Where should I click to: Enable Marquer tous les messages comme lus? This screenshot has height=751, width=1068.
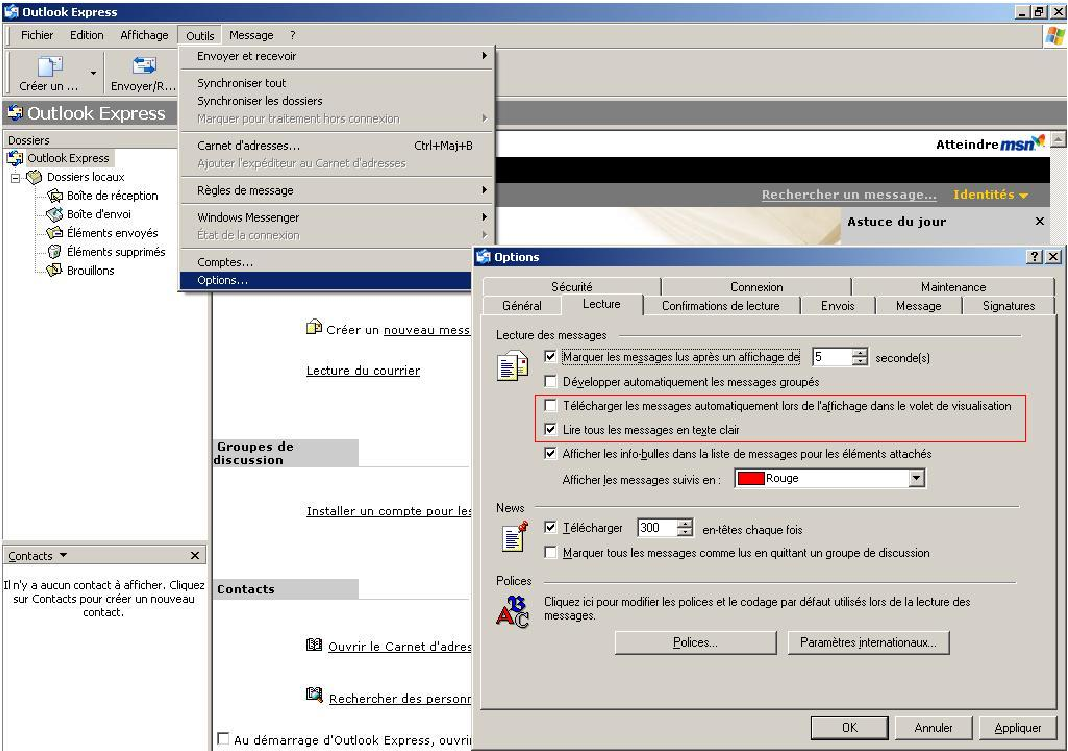[x=550, y=553]
